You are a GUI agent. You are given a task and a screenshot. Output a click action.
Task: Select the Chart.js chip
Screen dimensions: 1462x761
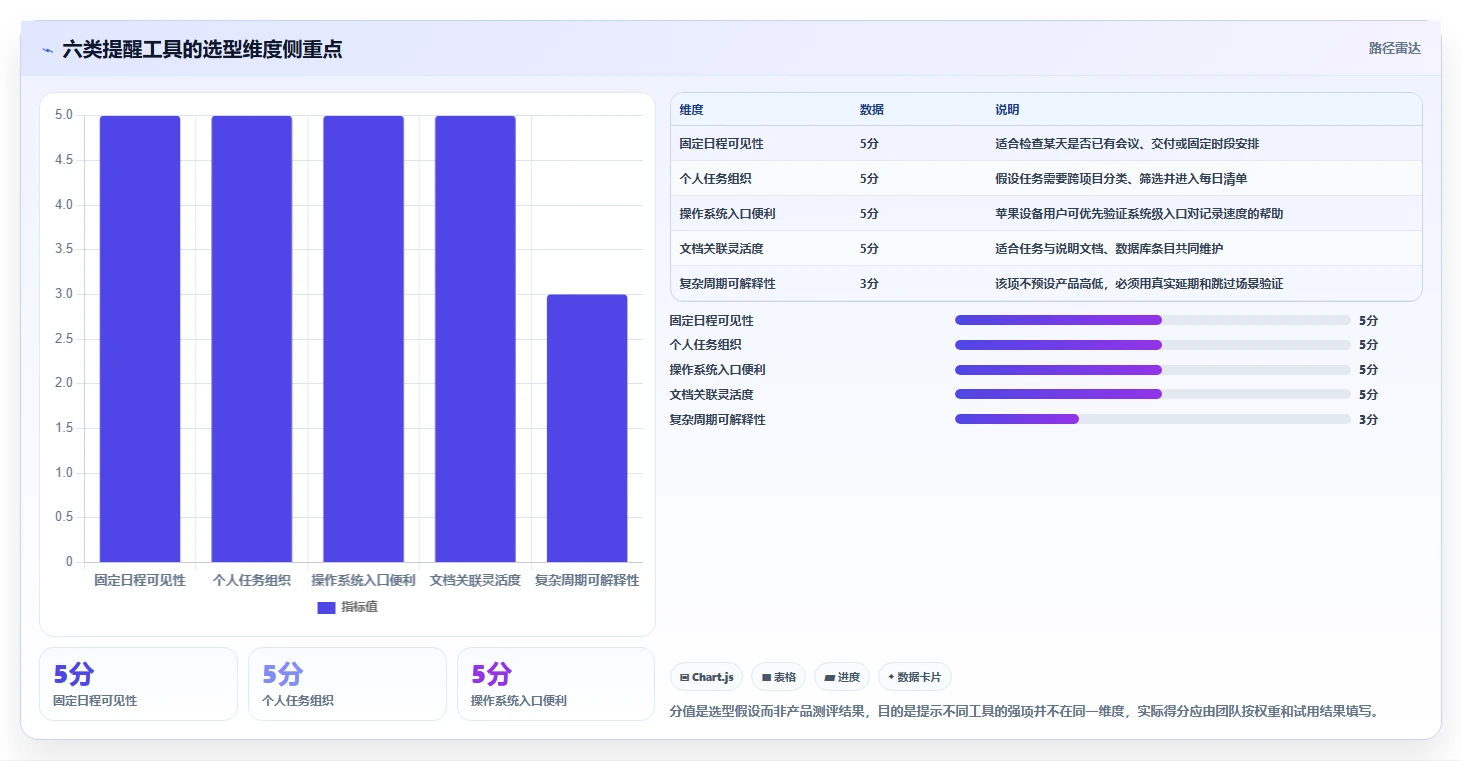tap(707, 677)
